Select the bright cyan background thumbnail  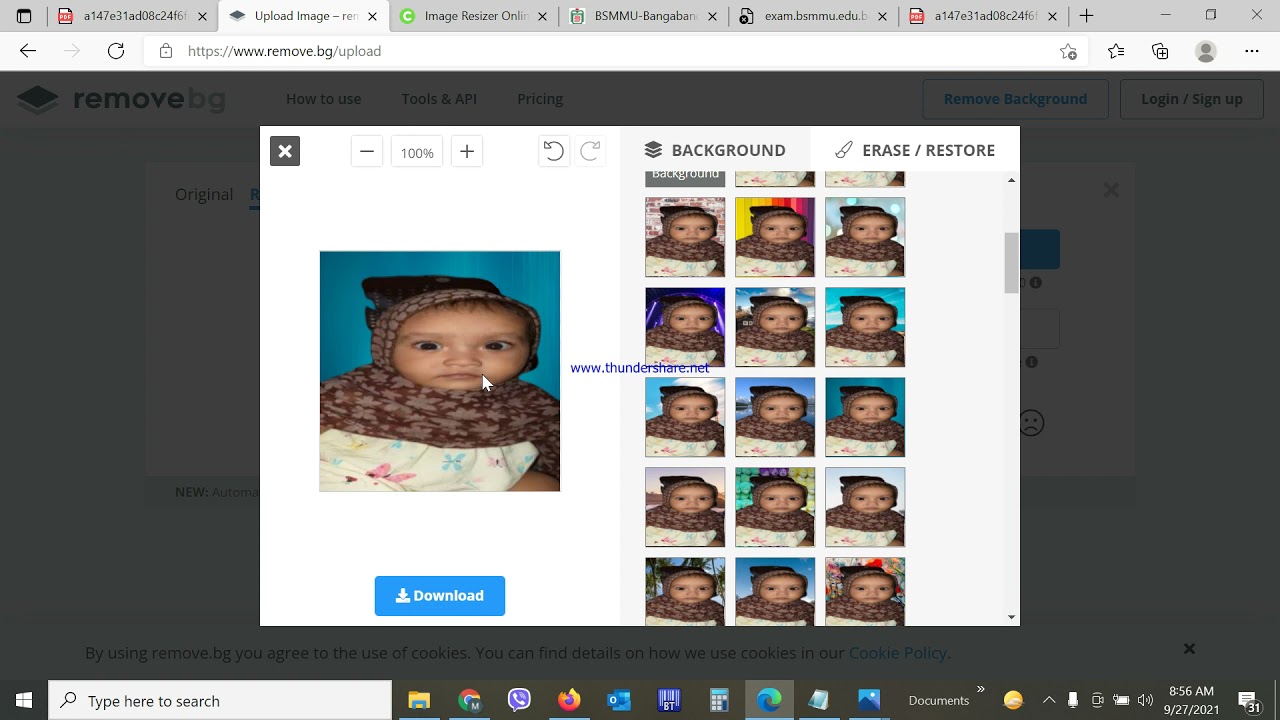click(x=865, y=327)
